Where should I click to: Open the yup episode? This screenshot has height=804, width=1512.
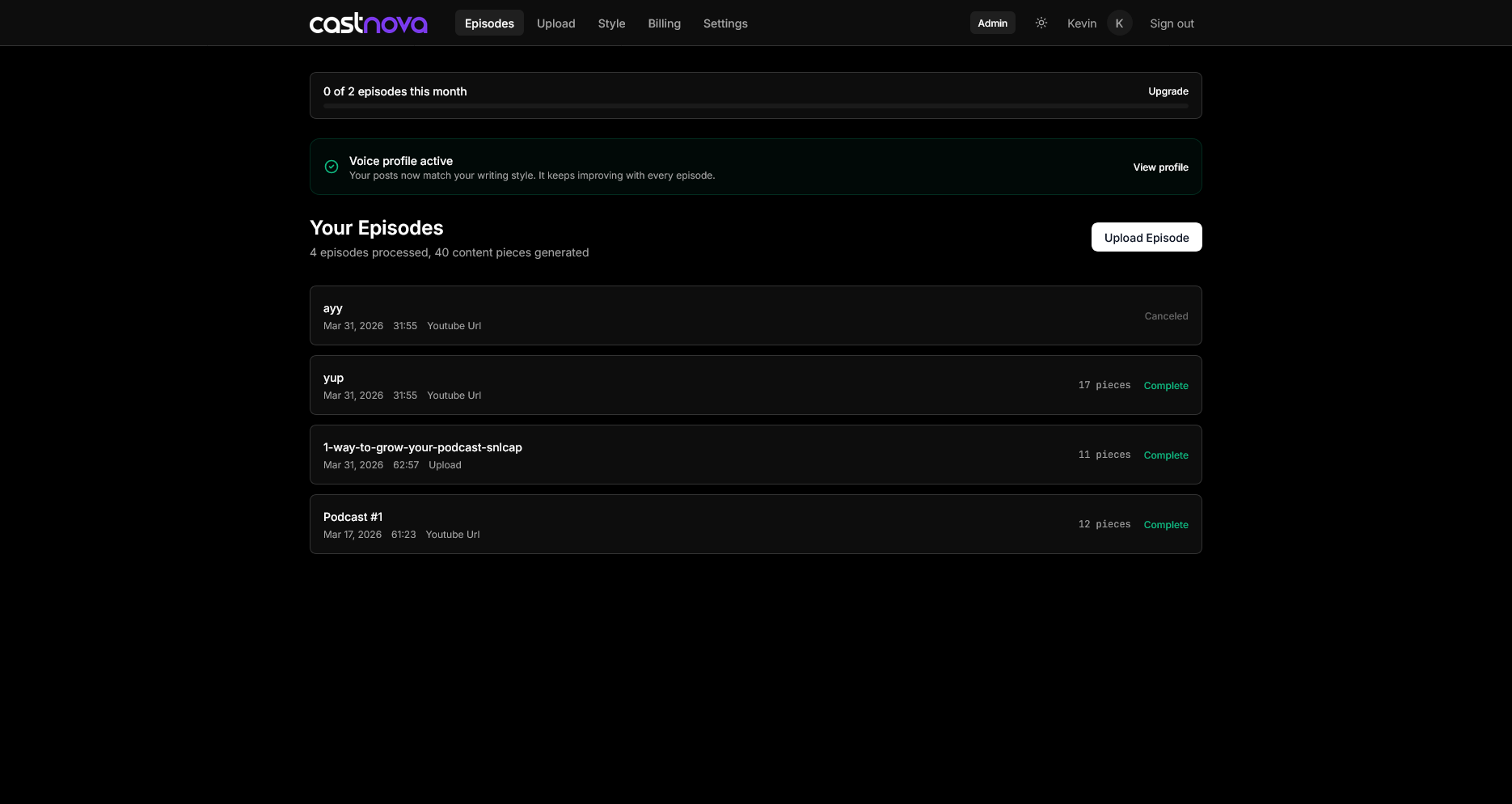click(756, 385)
